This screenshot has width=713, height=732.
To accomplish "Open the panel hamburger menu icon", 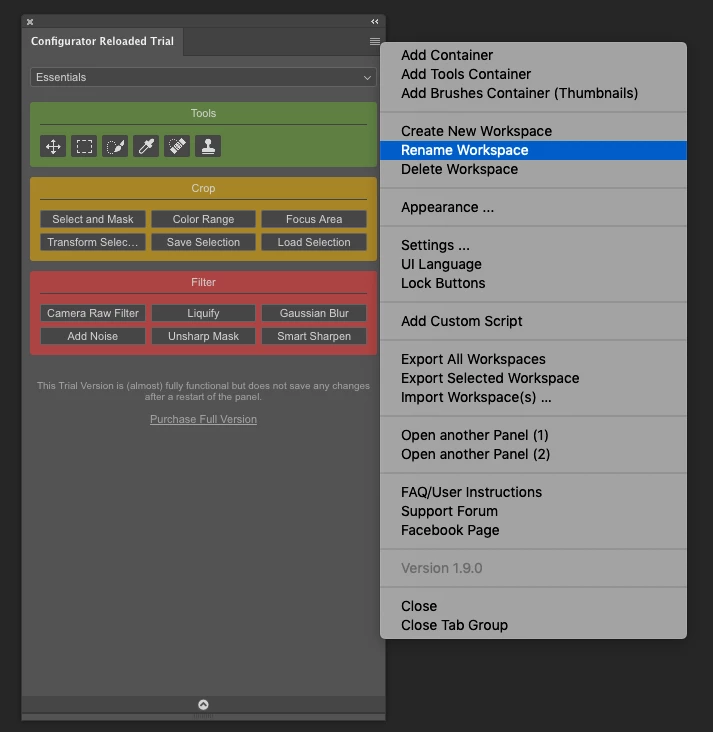I will click(x=374, y=42).
